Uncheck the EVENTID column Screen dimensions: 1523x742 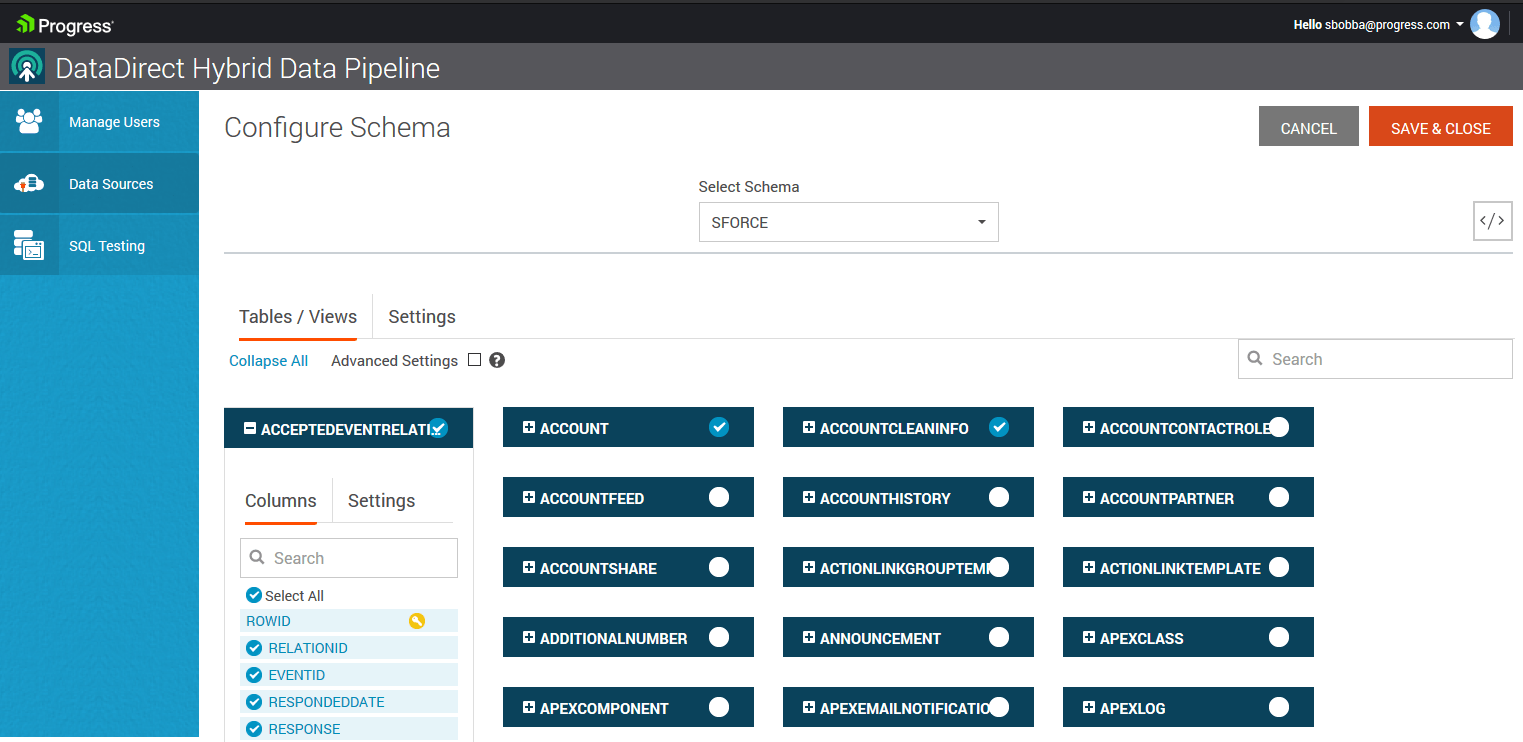[254, 675]
